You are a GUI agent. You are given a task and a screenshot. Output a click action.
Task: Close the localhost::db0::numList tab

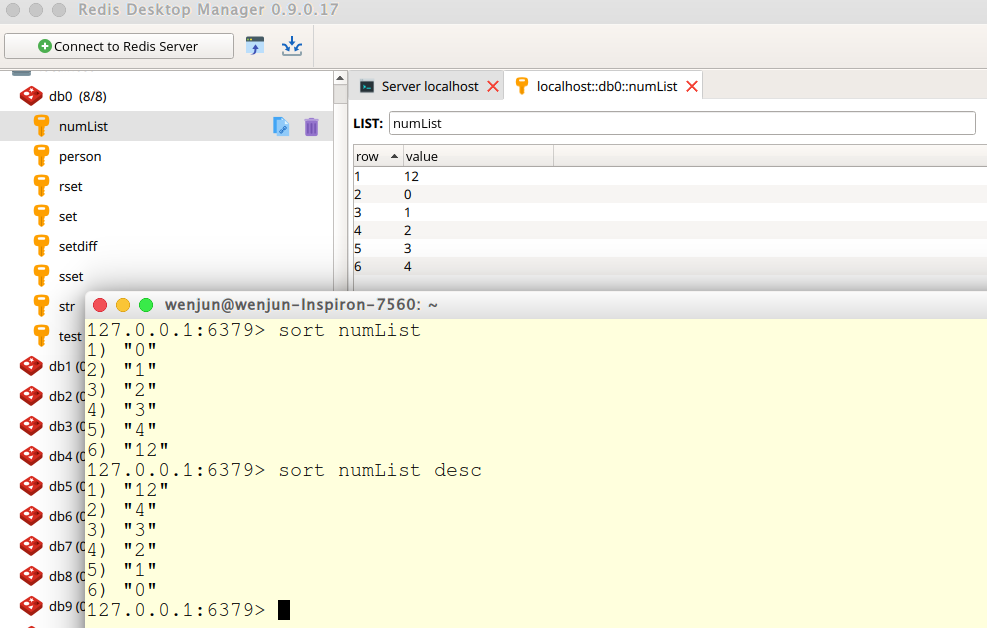(x=692, y=86)
